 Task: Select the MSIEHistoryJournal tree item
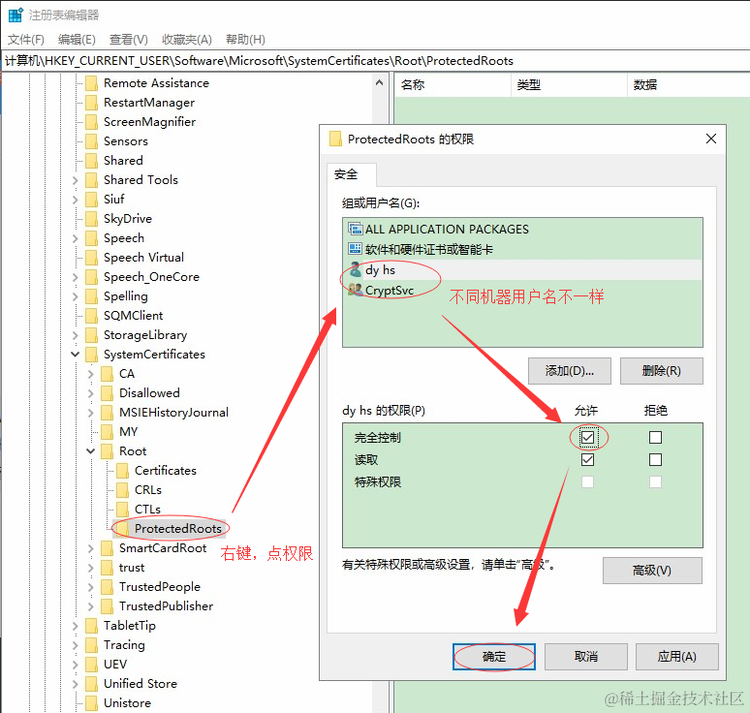coord(174,412)
